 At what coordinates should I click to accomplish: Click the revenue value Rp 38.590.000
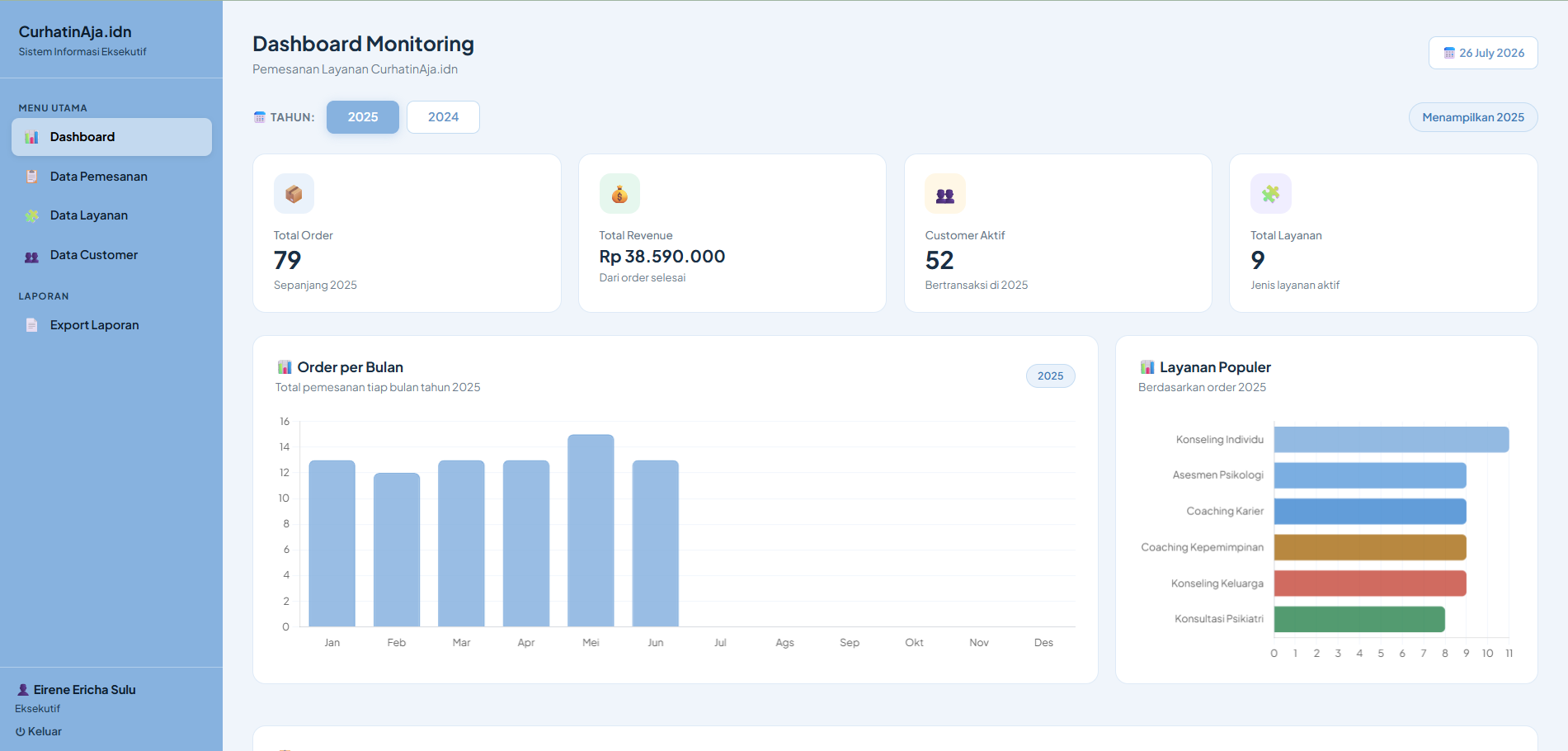click(662, 257)
